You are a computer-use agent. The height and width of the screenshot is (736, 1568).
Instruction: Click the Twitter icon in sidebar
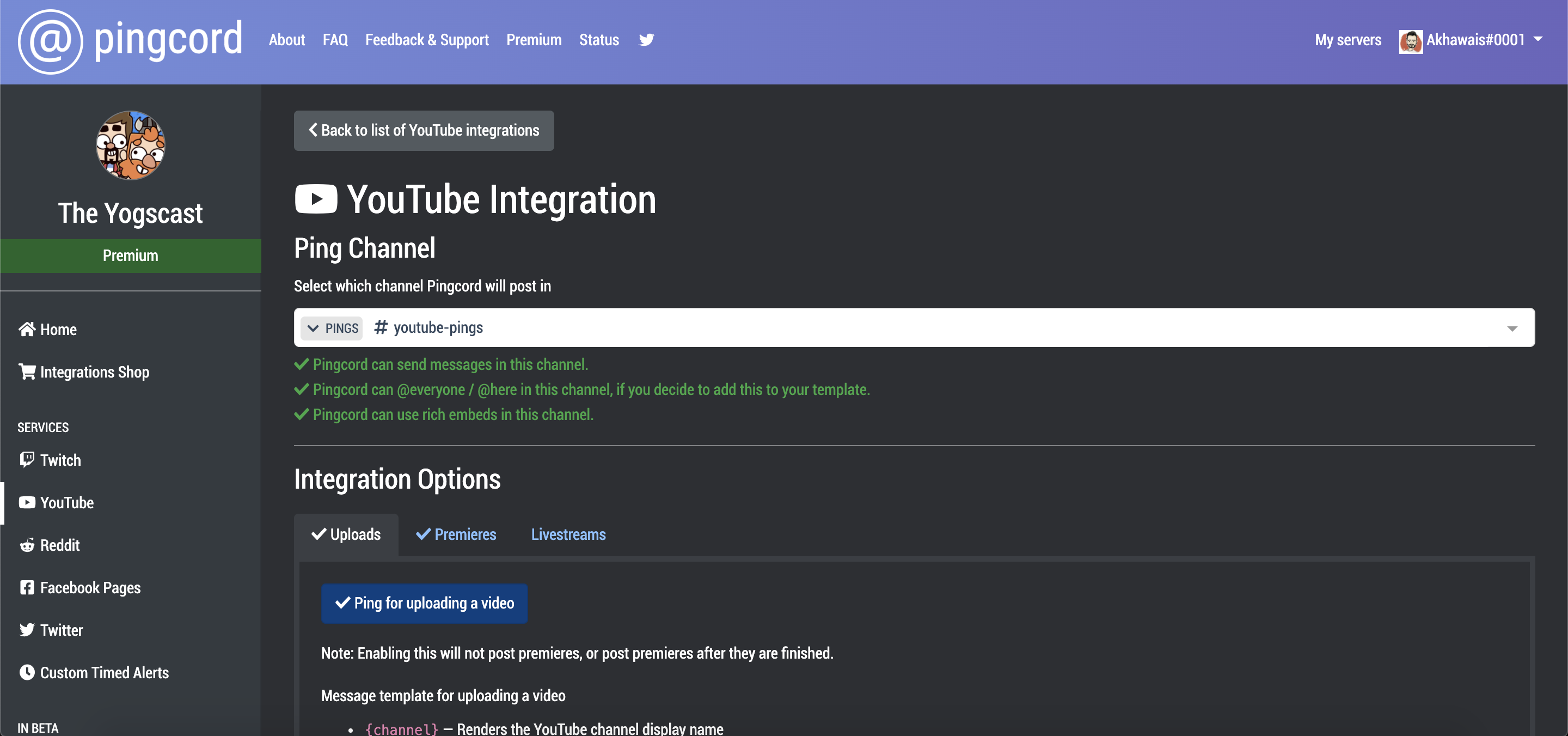pyautogui.click(x=27, y=630)
